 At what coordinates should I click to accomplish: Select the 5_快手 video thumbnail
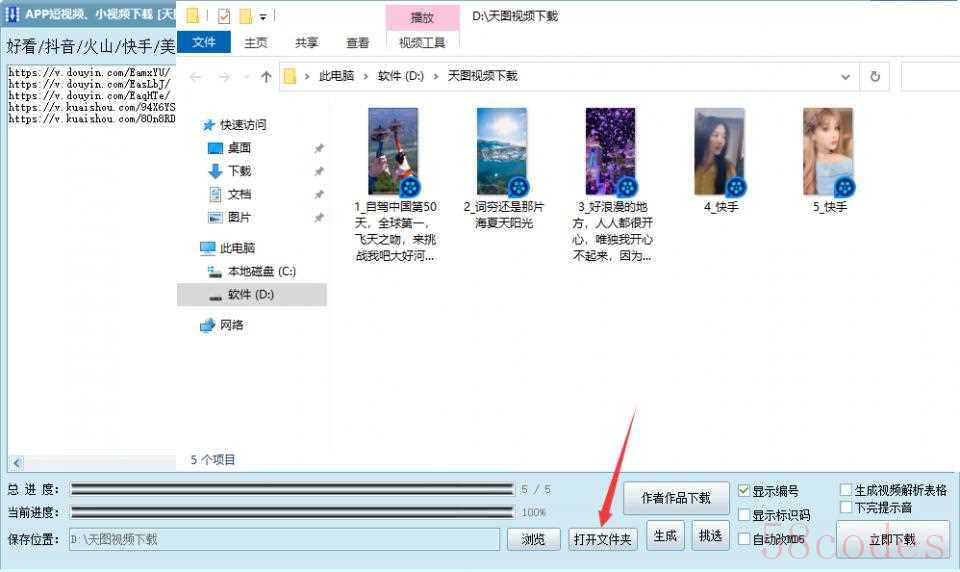point(829,151)
